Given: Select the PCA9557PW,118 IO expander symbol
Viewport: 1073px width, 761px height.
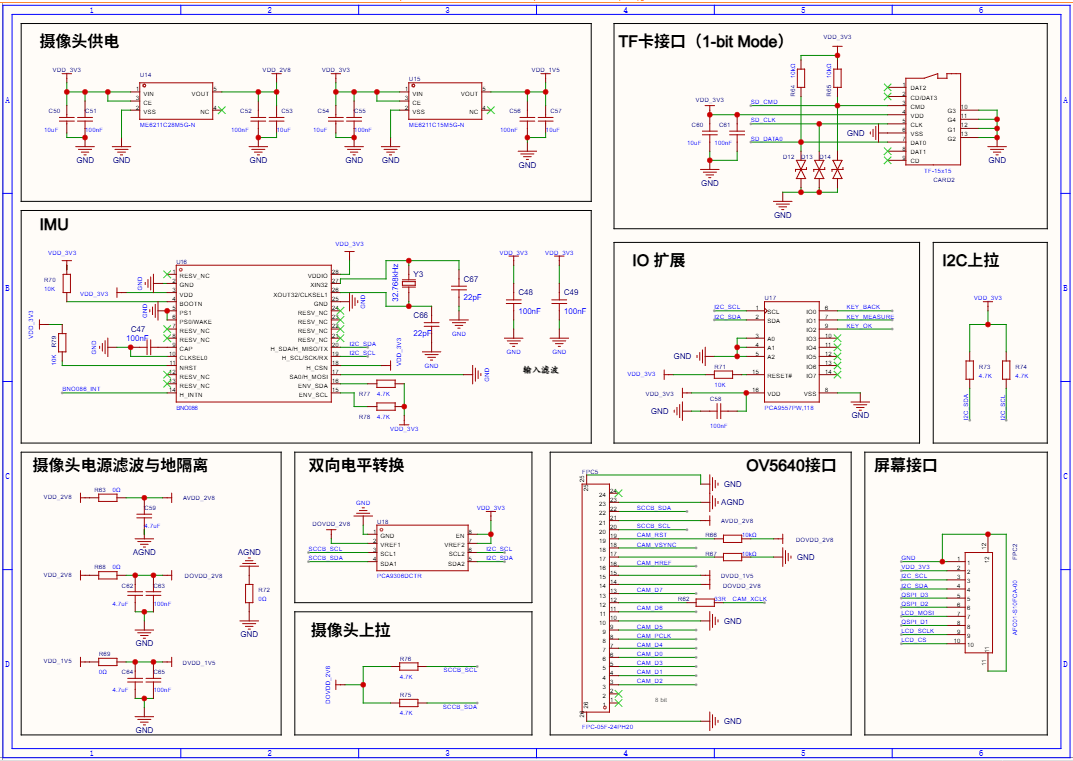Looking at the screenshot, I should click(790, 353).
